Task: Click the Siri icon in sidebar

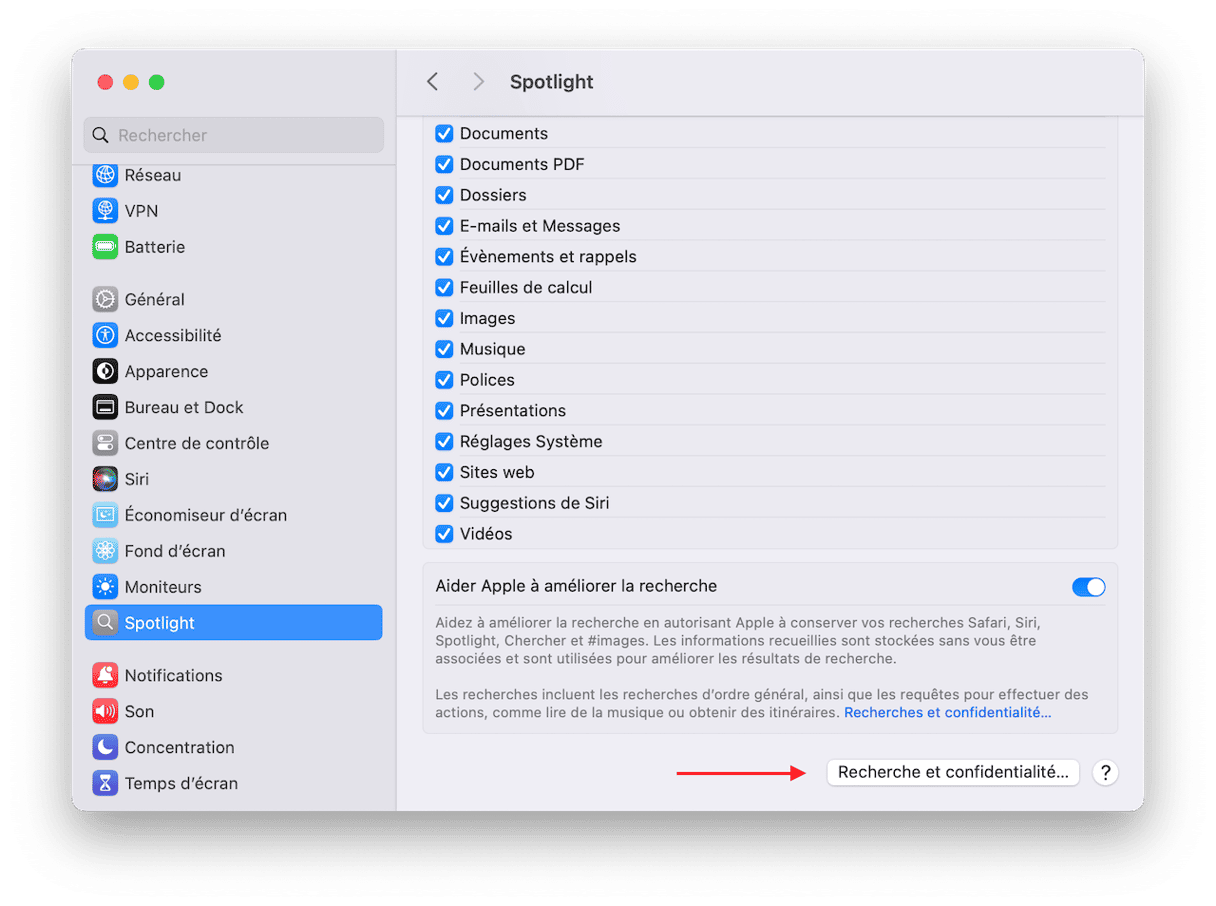Action: (105, 479)
